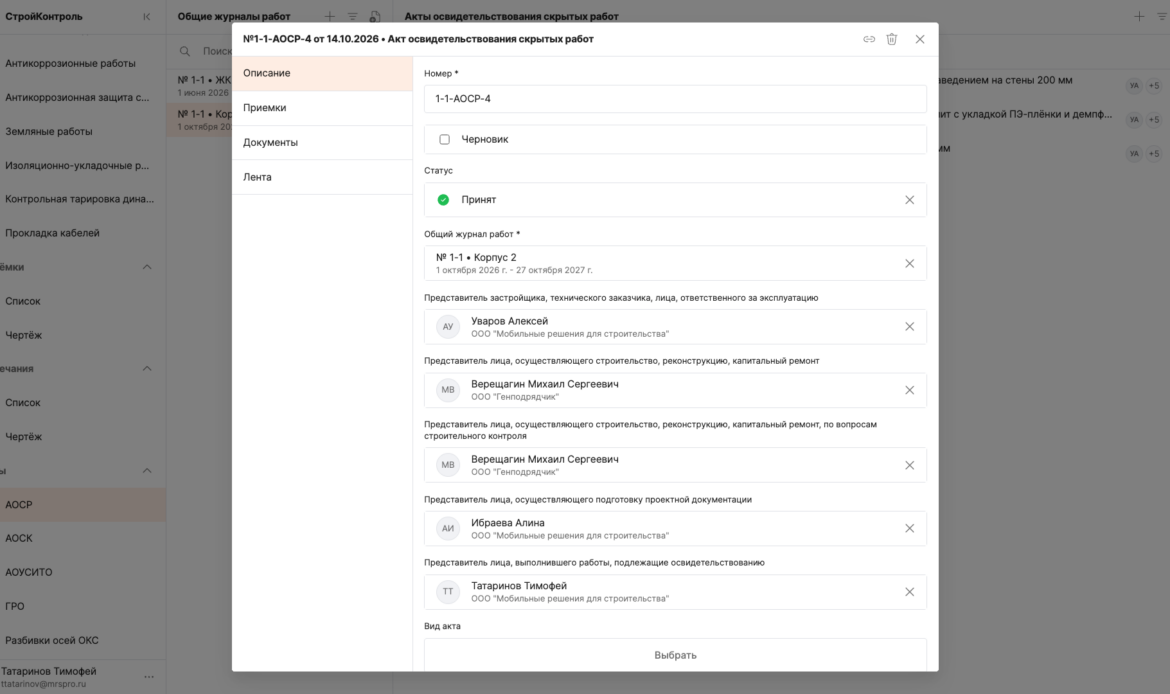
Task: Select ГРО in the sidebar
Action: pyautogui.click(x=83, y=606)
